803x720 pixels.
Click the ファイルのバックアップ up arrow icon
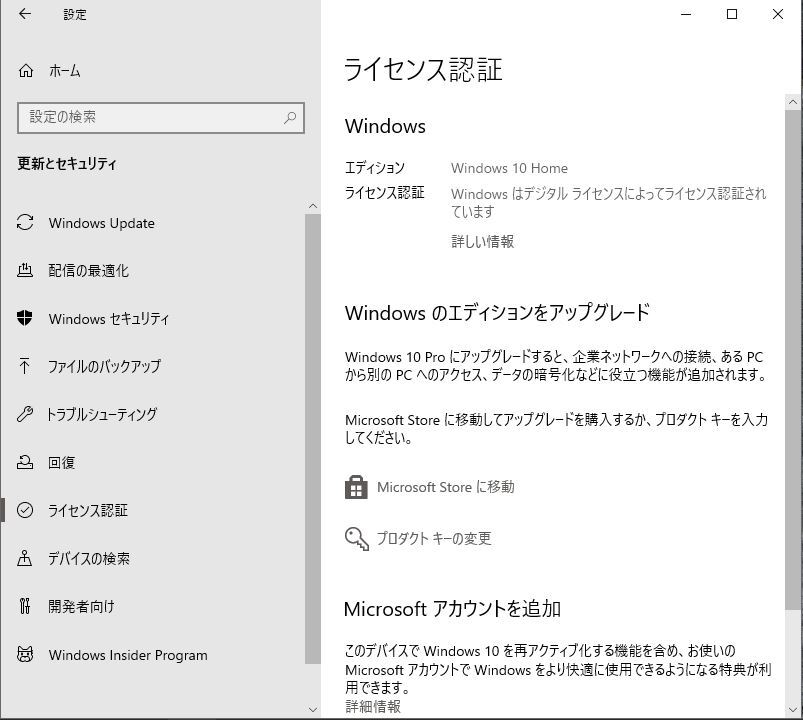click(x=25, y=366)
